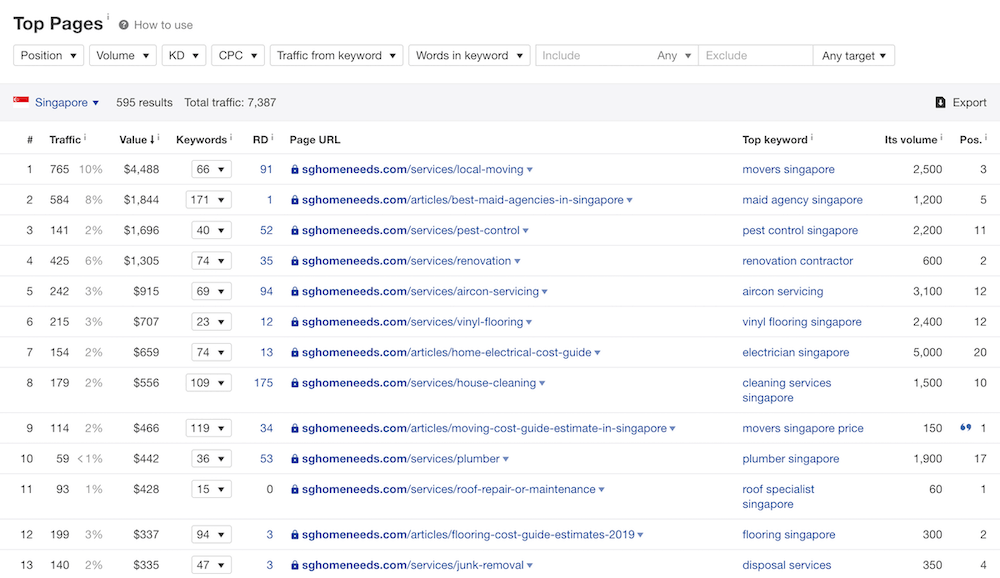Click the lock icon before the local-moving URL

[x=295, y=170]
